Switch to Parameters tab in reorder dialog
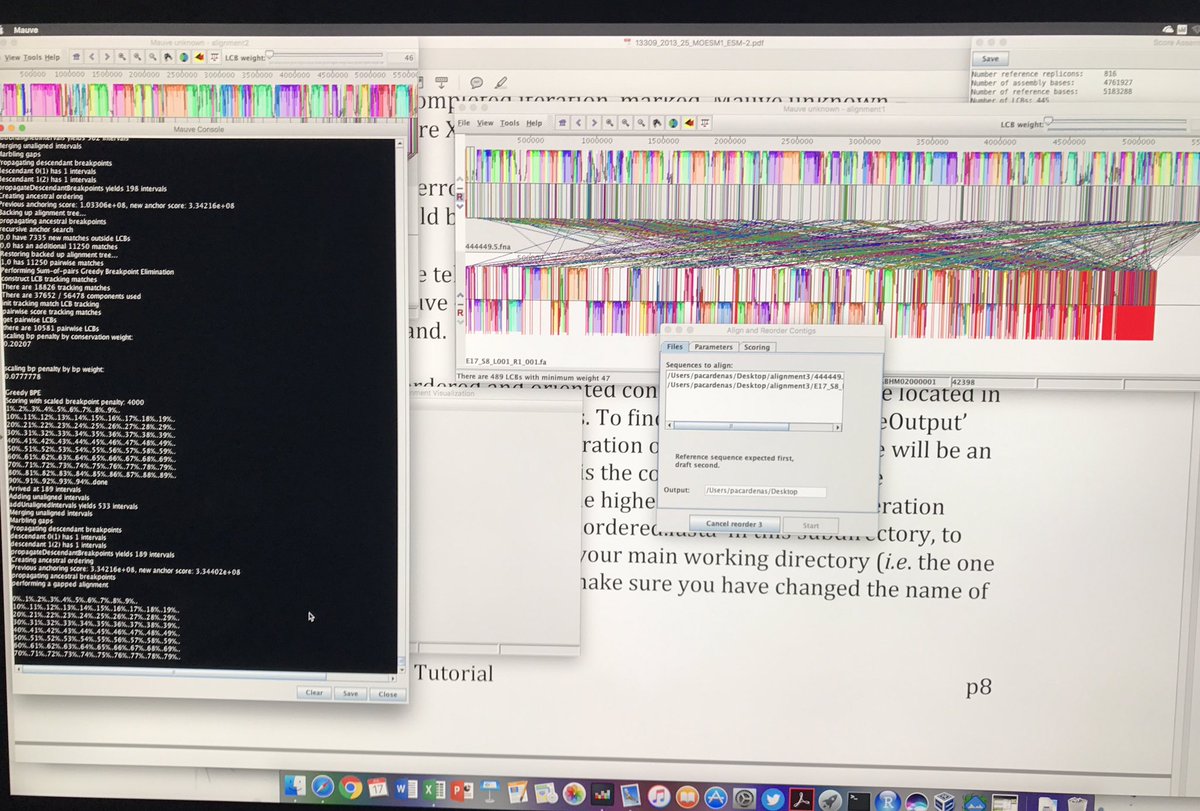The height and width of the screenshot is (811, 1200). (x=714, y=347)
